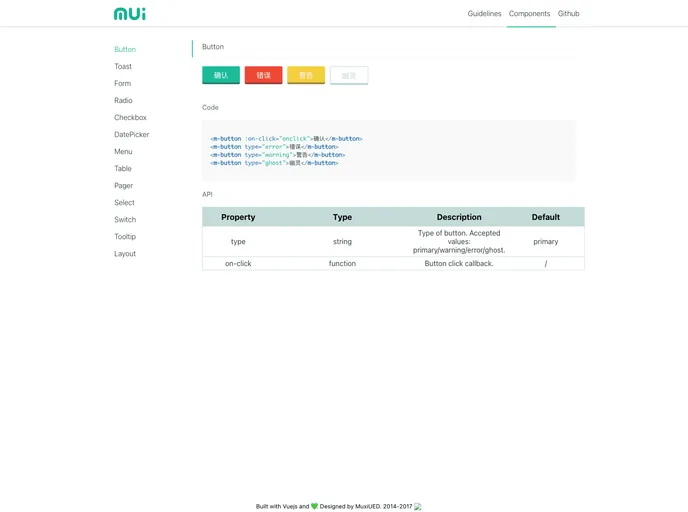The image size is (688, 512).
Task: Navigate to Pager in the sidebar
Action: 123,186
